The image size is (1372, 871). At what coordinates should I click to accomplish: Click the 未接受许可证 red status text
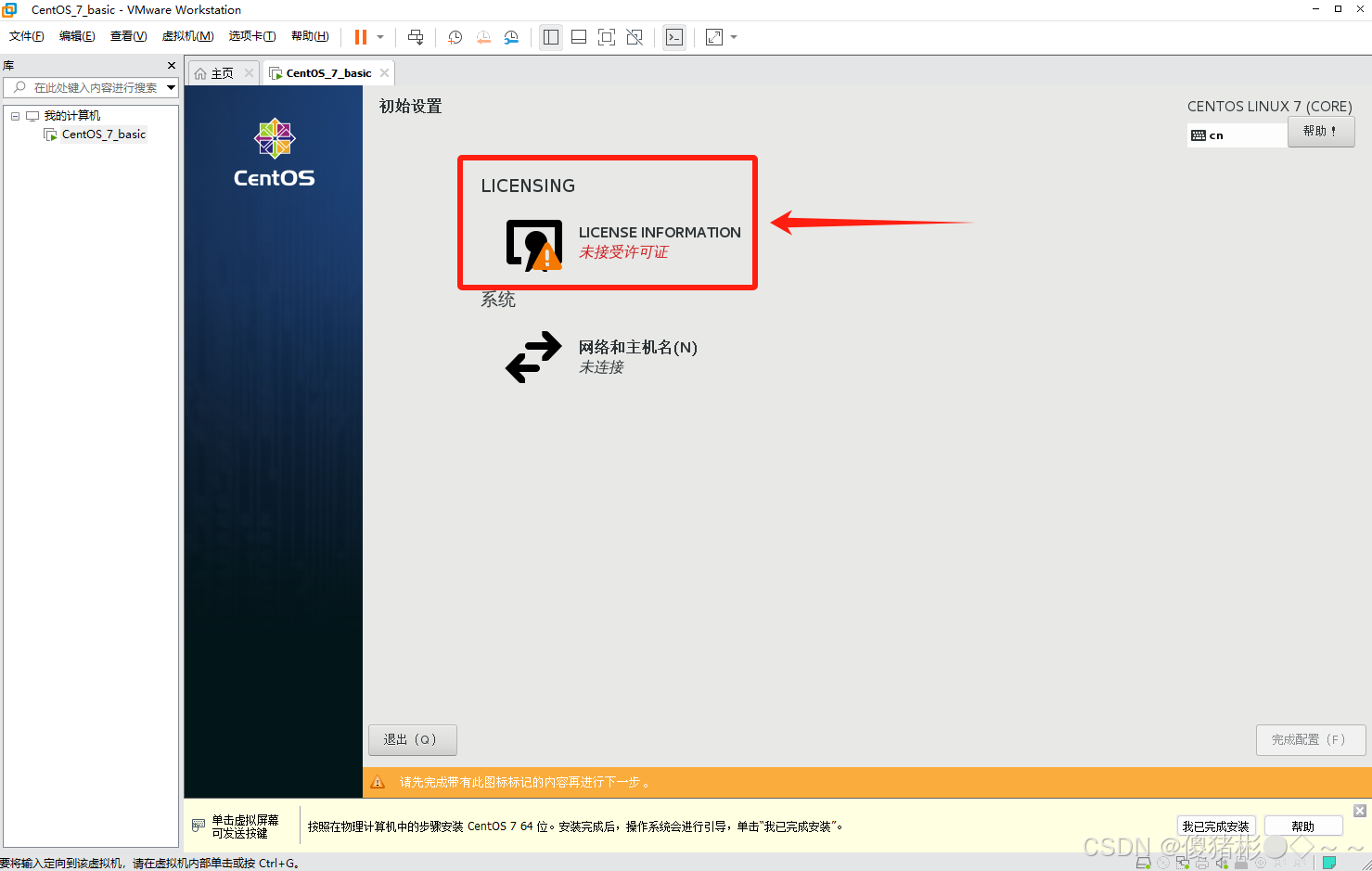(x=623, y=252)
